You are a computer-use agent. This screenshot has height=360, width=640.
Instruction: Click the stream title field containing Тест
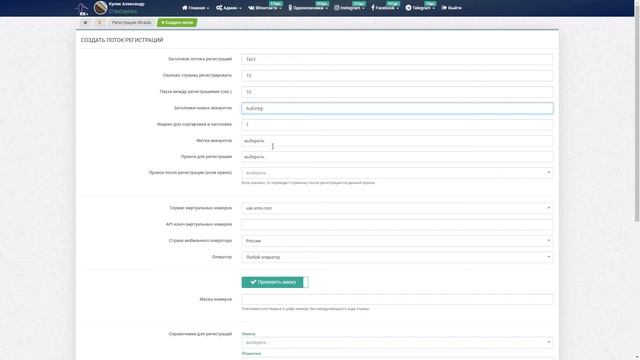(x=397, y=59)
